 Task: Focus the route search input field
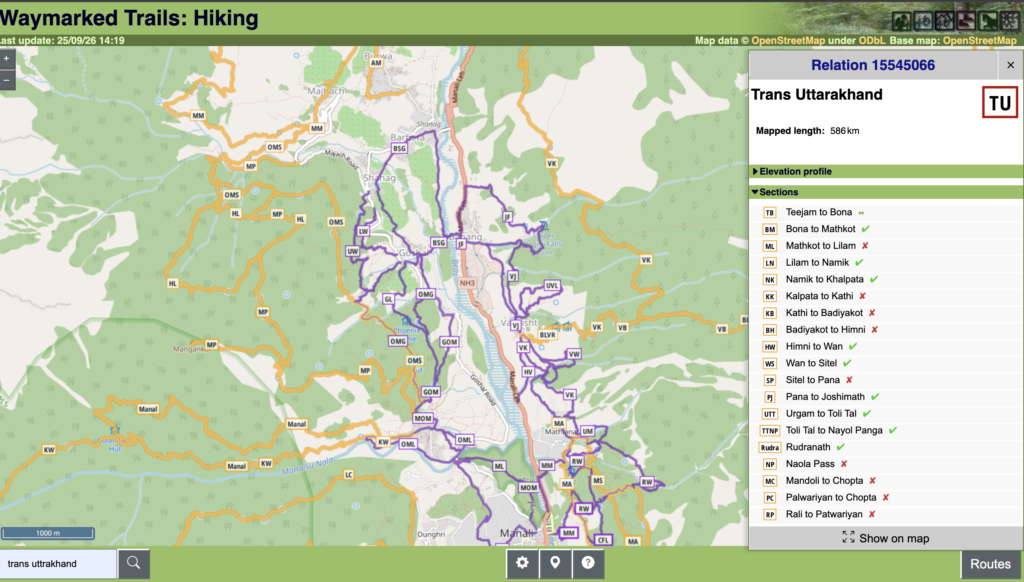pos(58,563)
